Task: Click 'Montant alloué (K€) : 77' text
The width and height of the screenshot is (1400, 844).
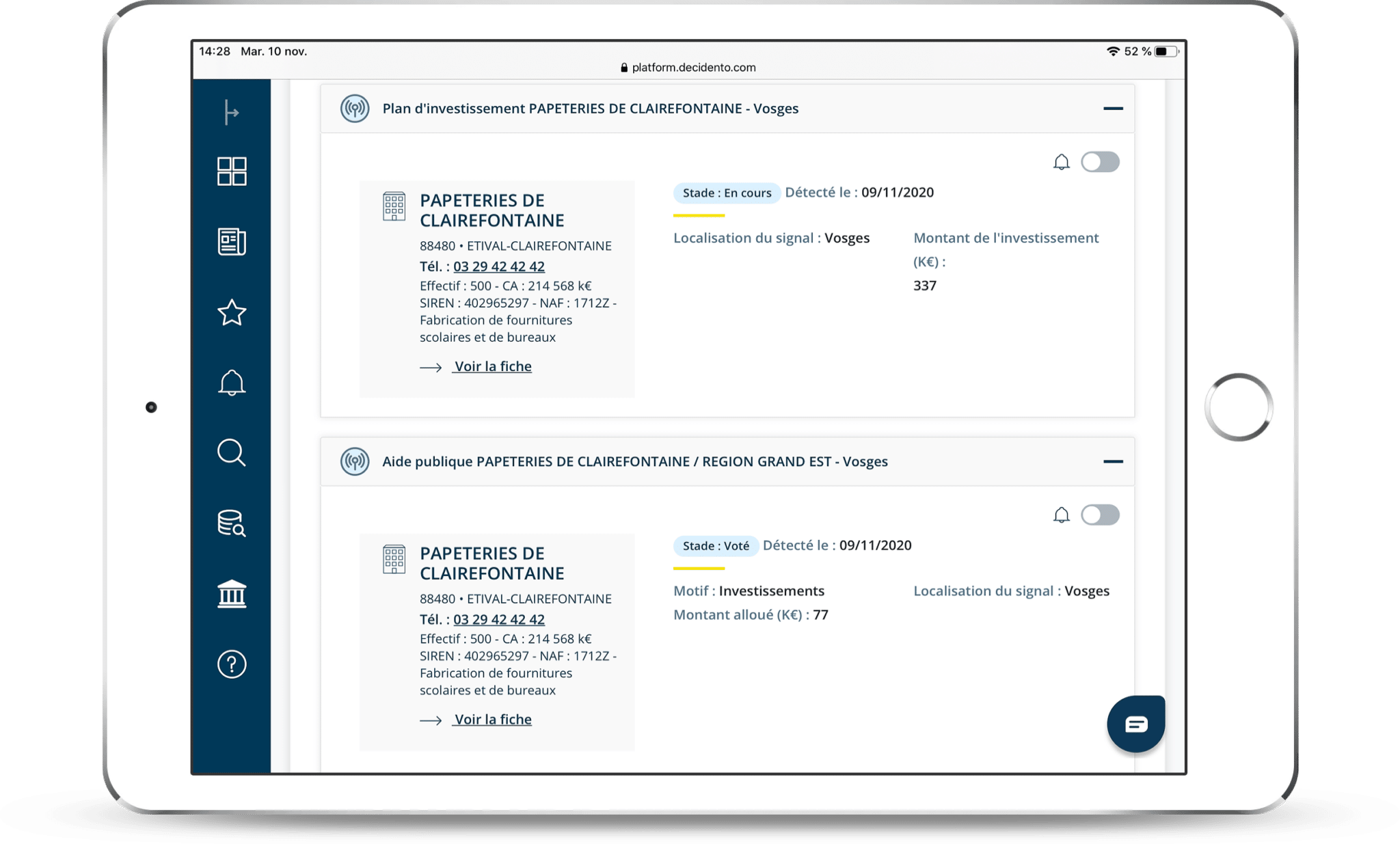Action: pyautogui.click(x=751, y=614)
